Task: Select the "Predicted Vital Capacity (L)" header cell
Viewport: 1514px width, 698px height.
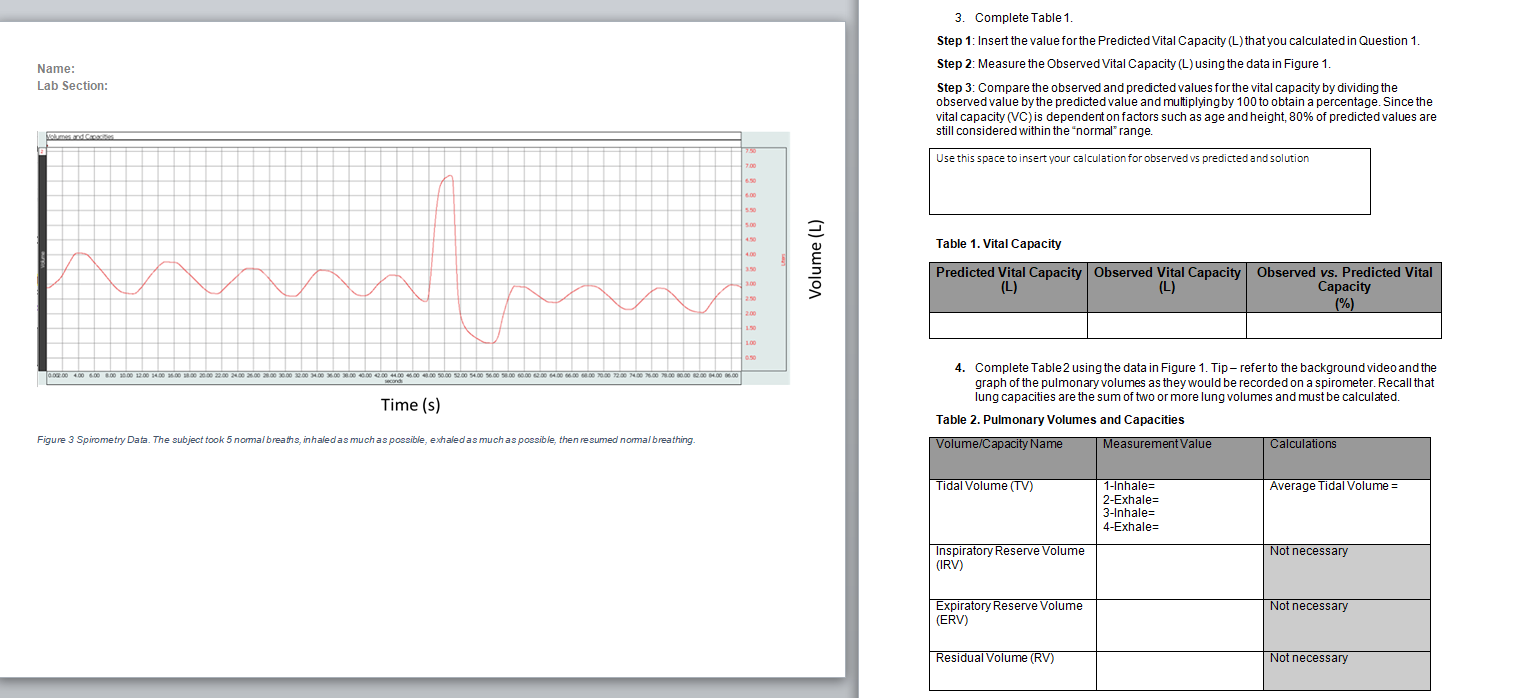Action: click(1008, 287)
